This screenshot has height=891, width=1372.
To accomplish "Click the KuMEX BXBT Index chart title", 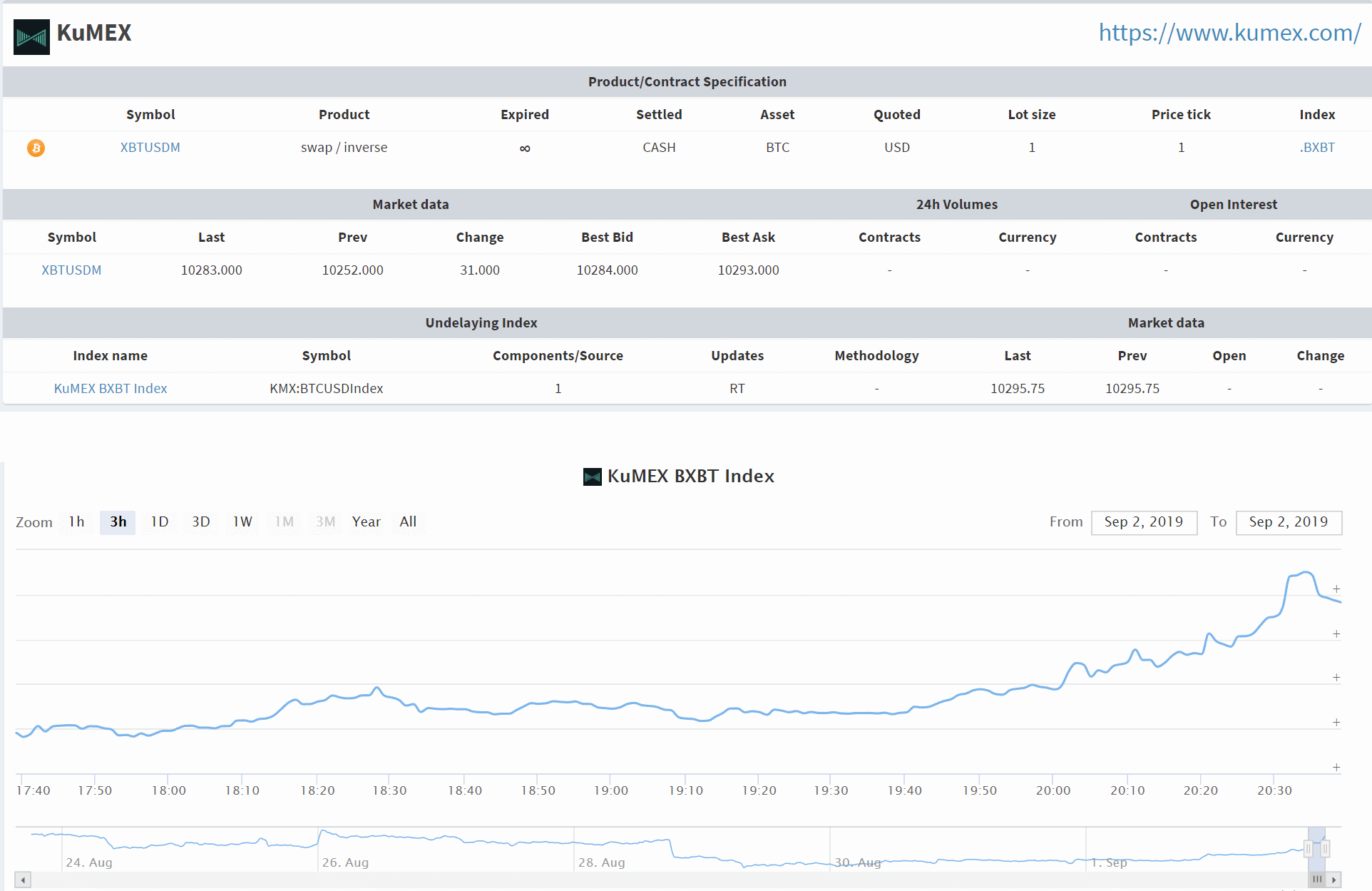I will coord(690,477).
